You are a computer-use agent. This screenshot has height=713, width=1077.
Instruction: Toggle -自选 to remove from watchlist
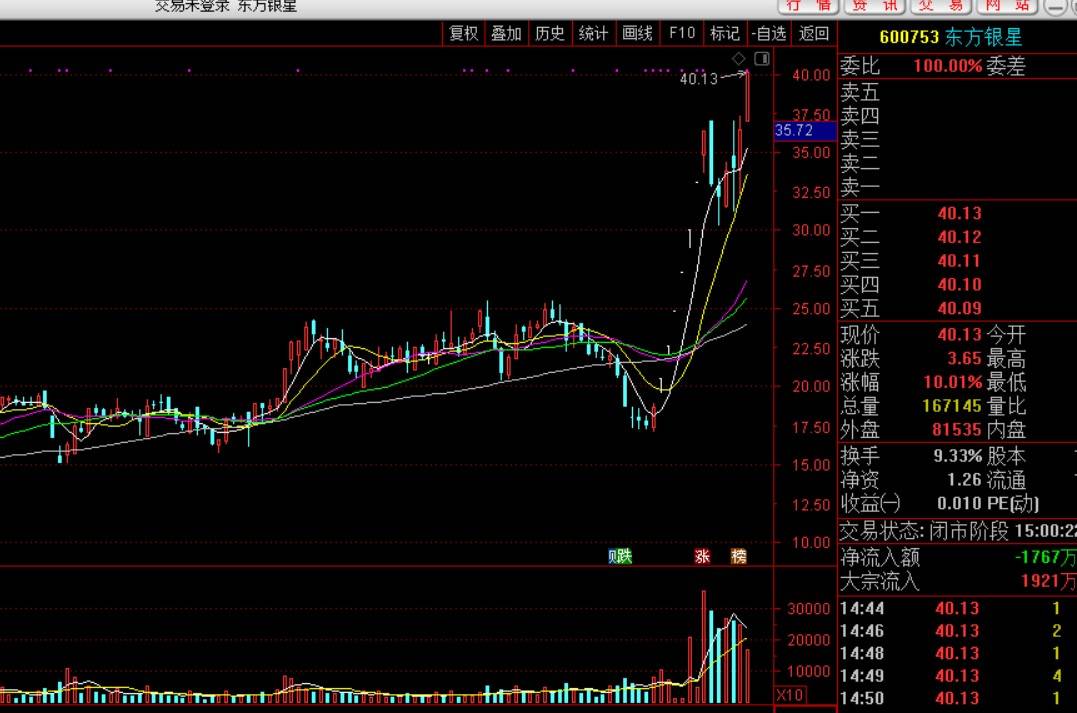point(769,33)
